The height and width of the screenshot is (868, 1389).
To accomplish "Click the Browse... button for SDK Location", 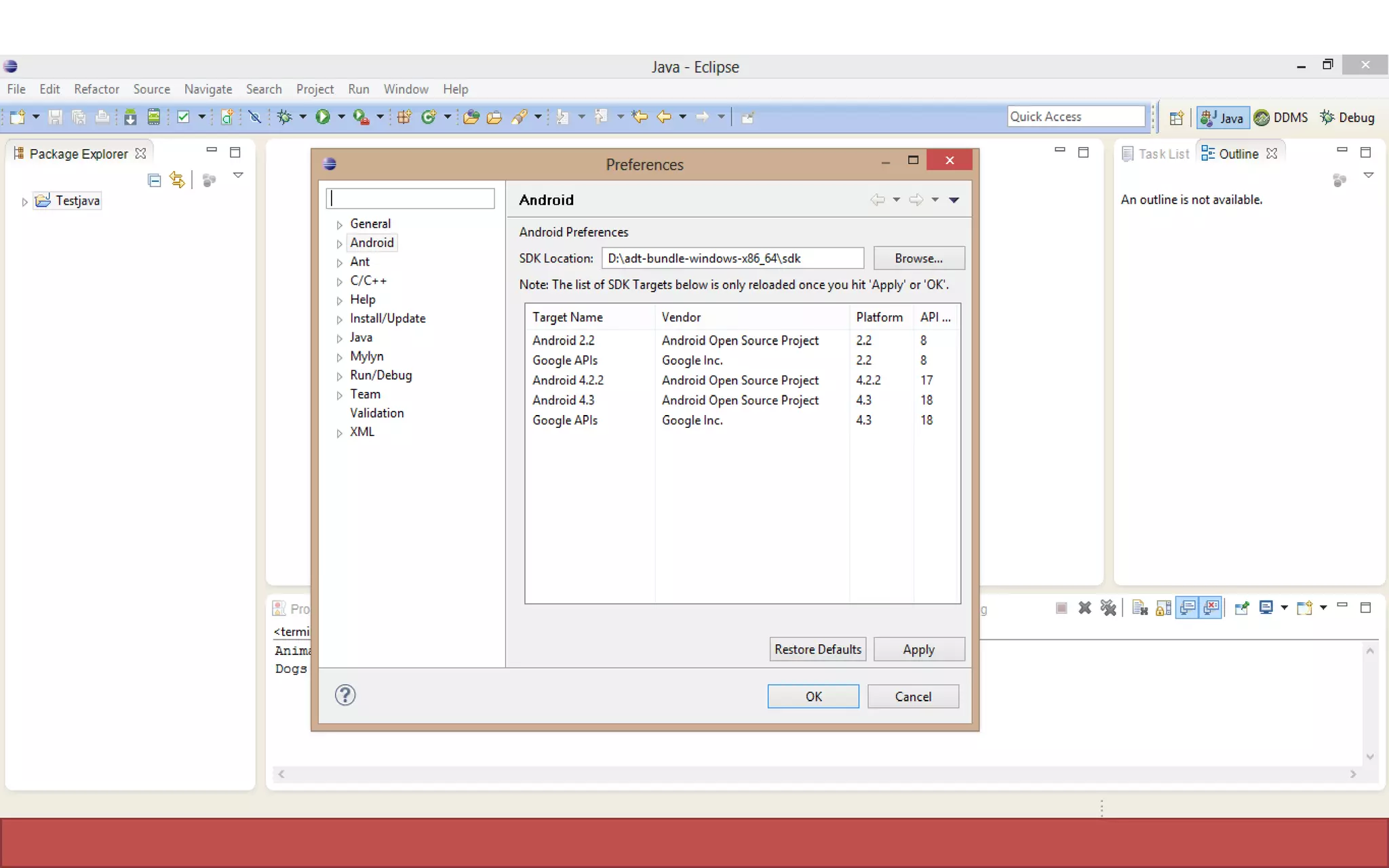I will pyautogui.click(x=918, y=258).
